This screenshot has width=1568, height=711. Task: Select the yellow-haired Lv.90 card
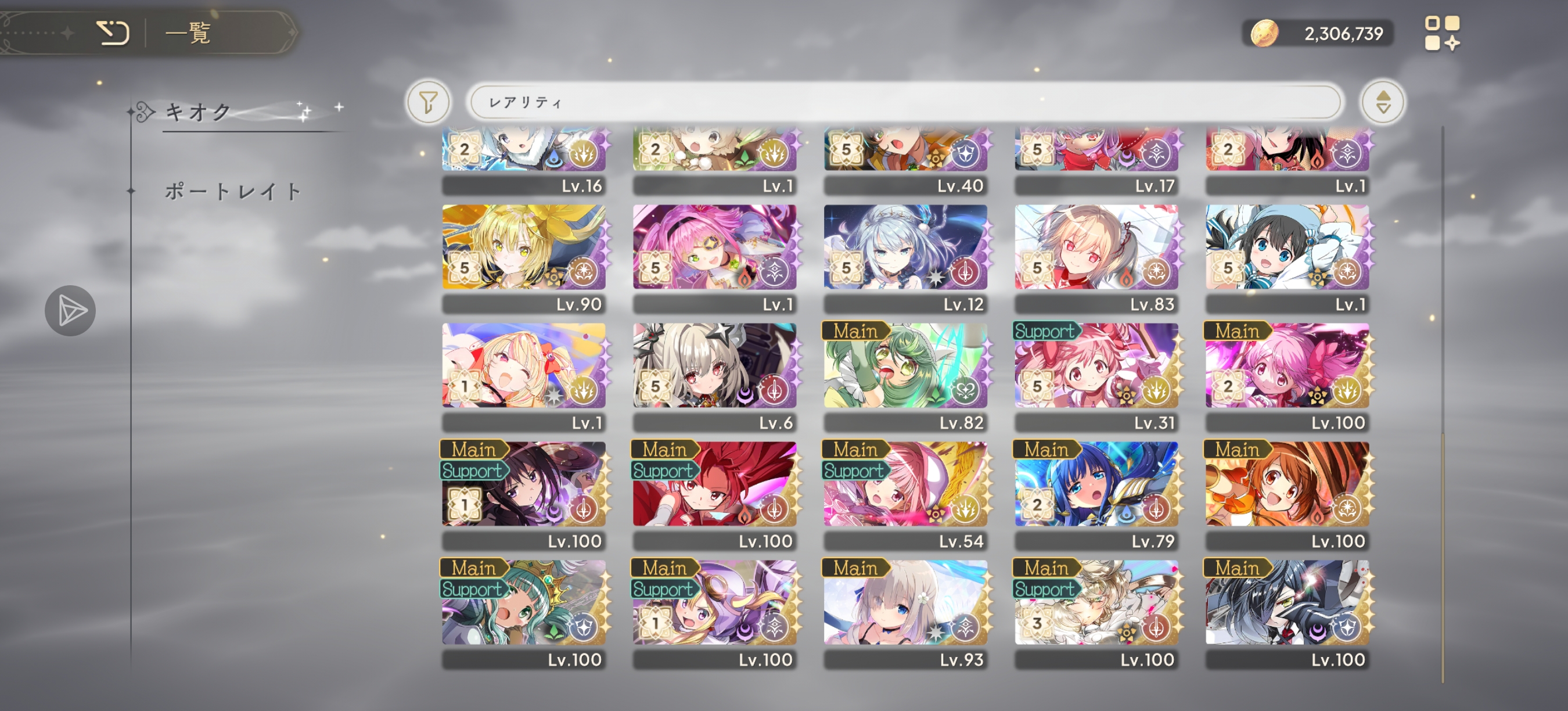[524, 258]
